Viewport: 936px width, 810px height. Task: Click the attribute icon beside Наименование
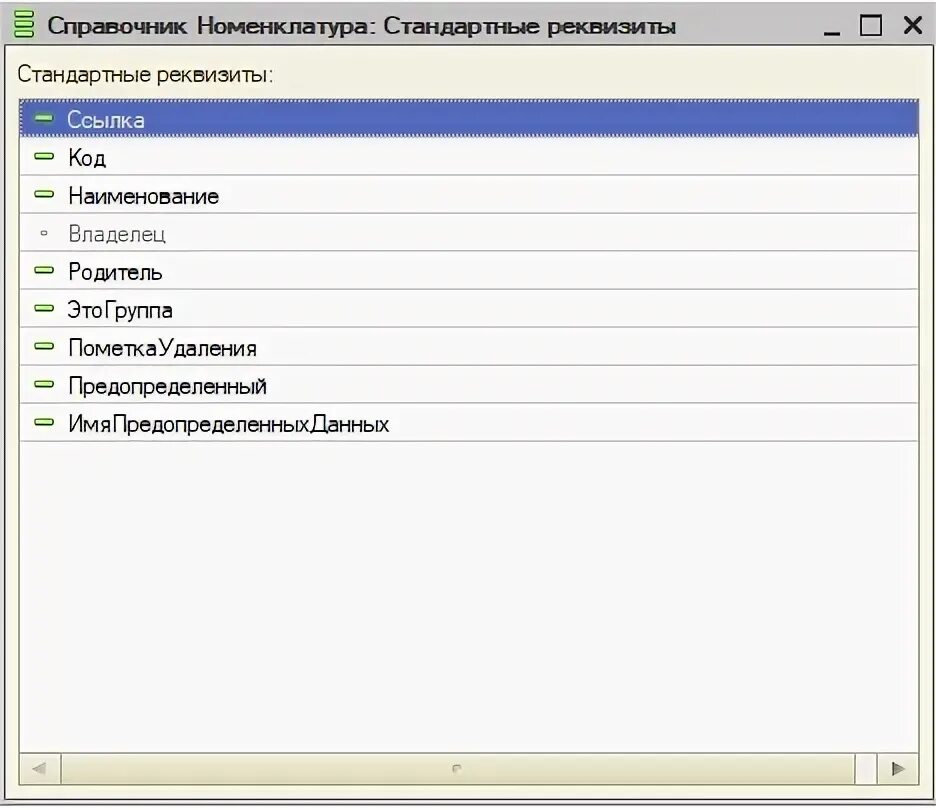(x=44, y=195)
